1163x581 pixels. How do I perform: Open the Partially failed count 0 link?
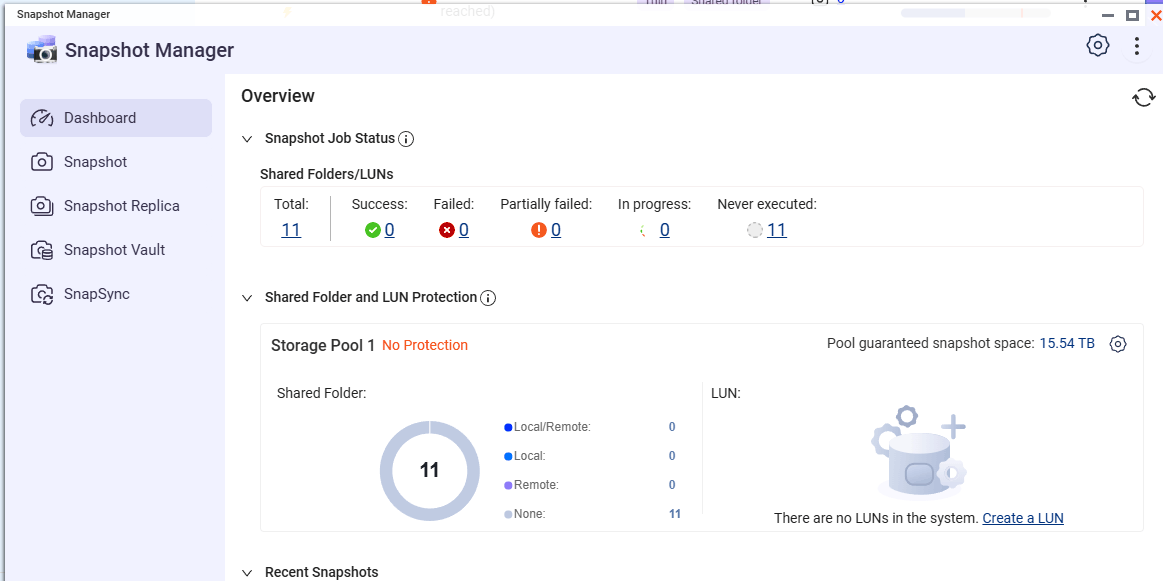(x=556, y=230)
